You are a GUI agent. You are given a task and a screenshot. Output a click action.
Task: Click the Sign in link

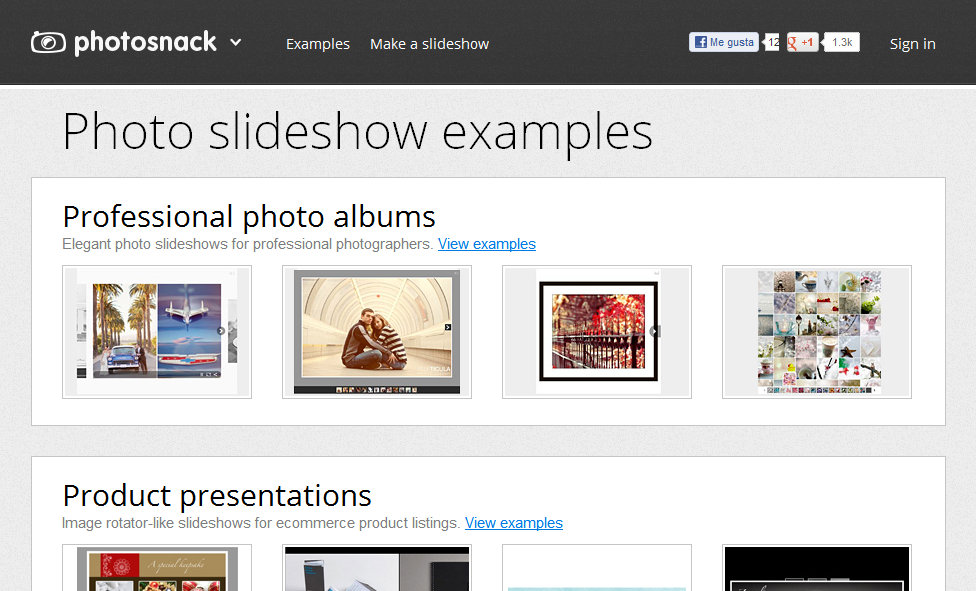(x=911, y=43)
